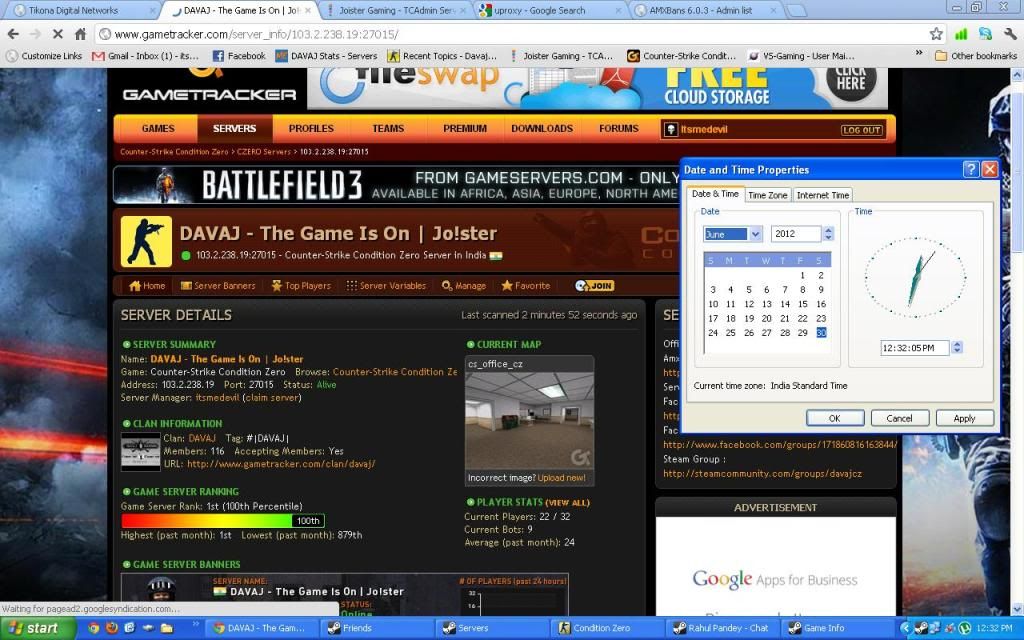The width and height of the screenshot is (1024, 640).
Task: Expand the bookmarks overflow chevron
Action: 919,54
